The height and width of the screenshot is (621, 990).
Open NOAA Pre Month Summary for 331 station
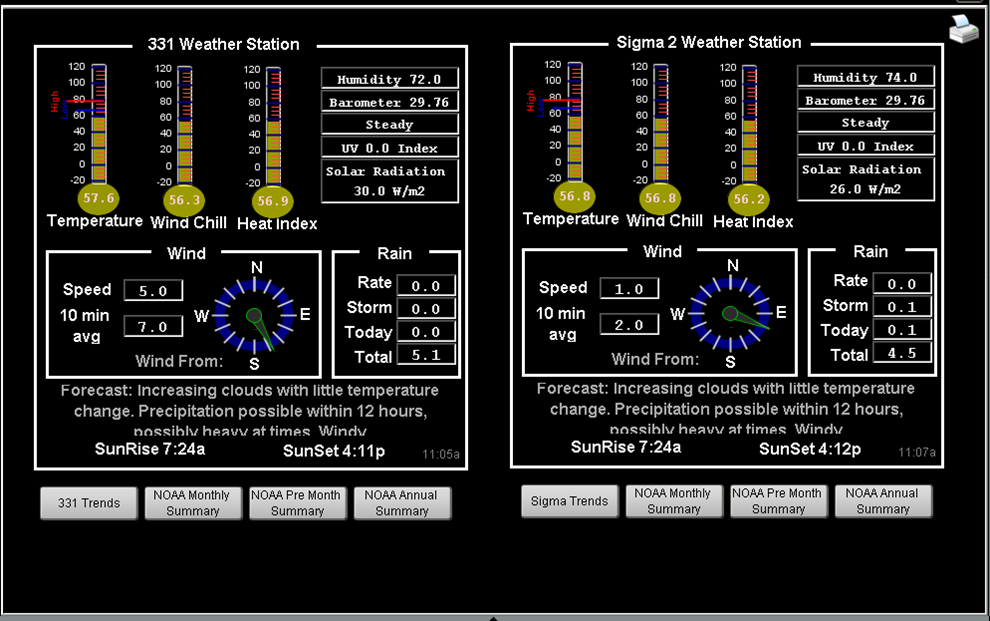297,503
